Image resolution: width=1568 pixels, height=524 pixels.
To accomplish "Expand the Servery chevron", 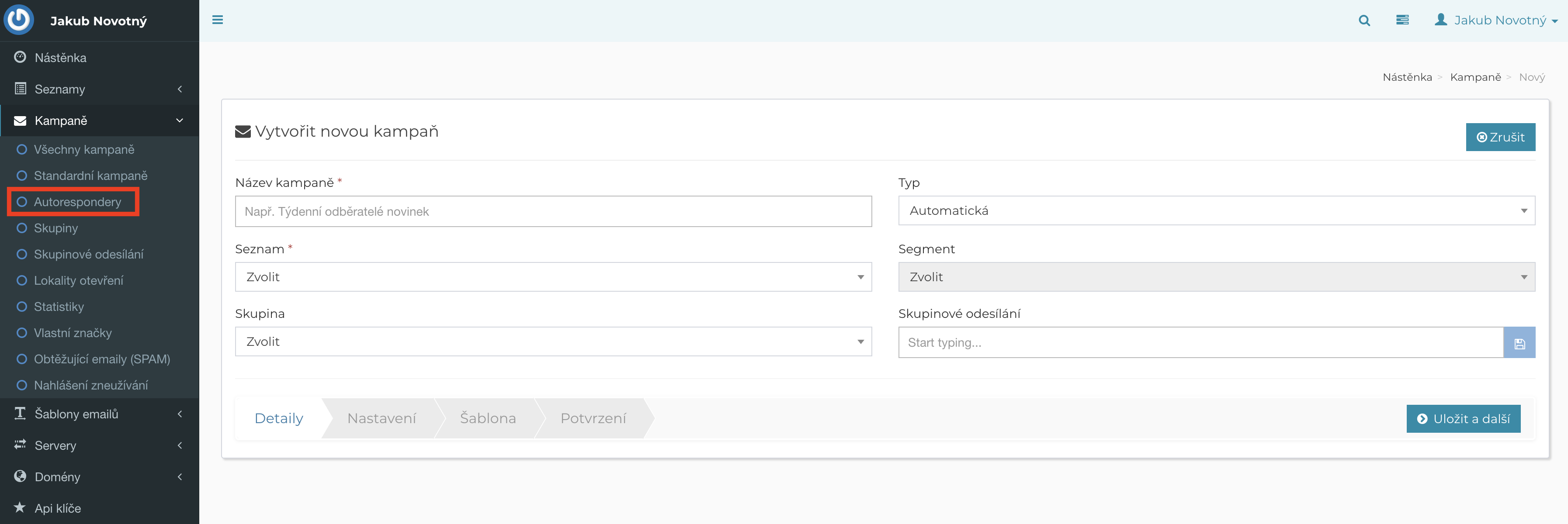I will click(180, 445).
